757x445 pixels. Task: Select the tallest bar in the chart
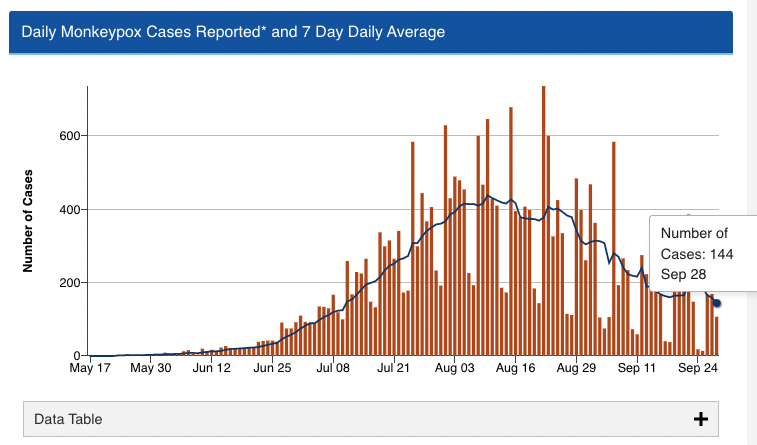[x=543, y=220]
